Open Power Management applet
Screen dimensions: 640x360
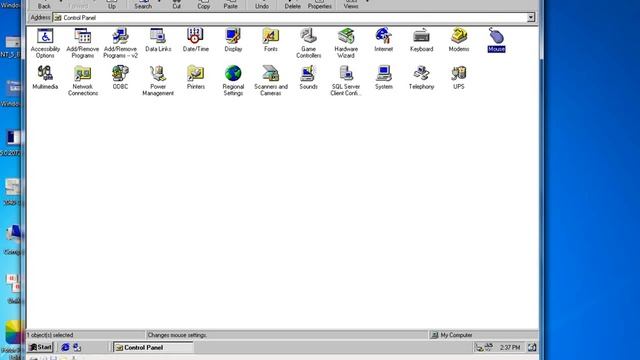pyautogui.click(x=158, y=80)
